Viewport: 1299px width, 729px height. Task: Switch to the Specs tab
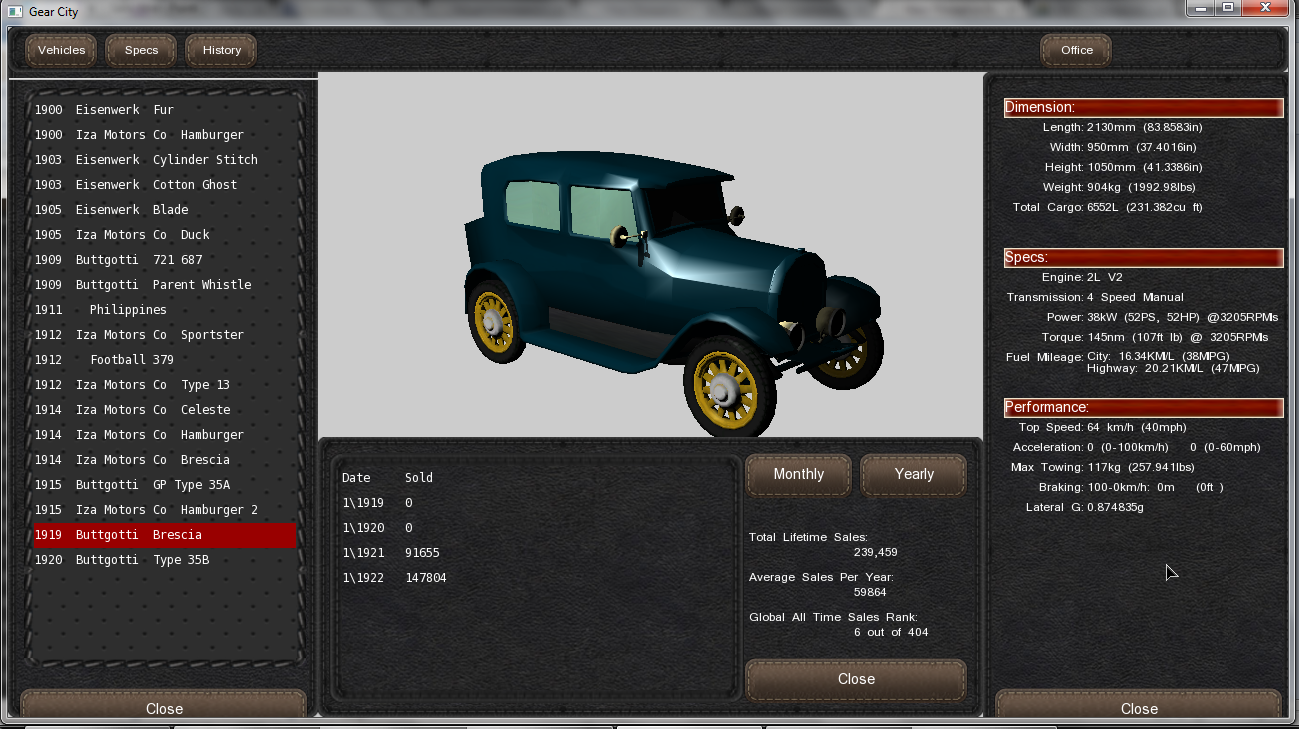pyautogui.click(x=141, y=50)
